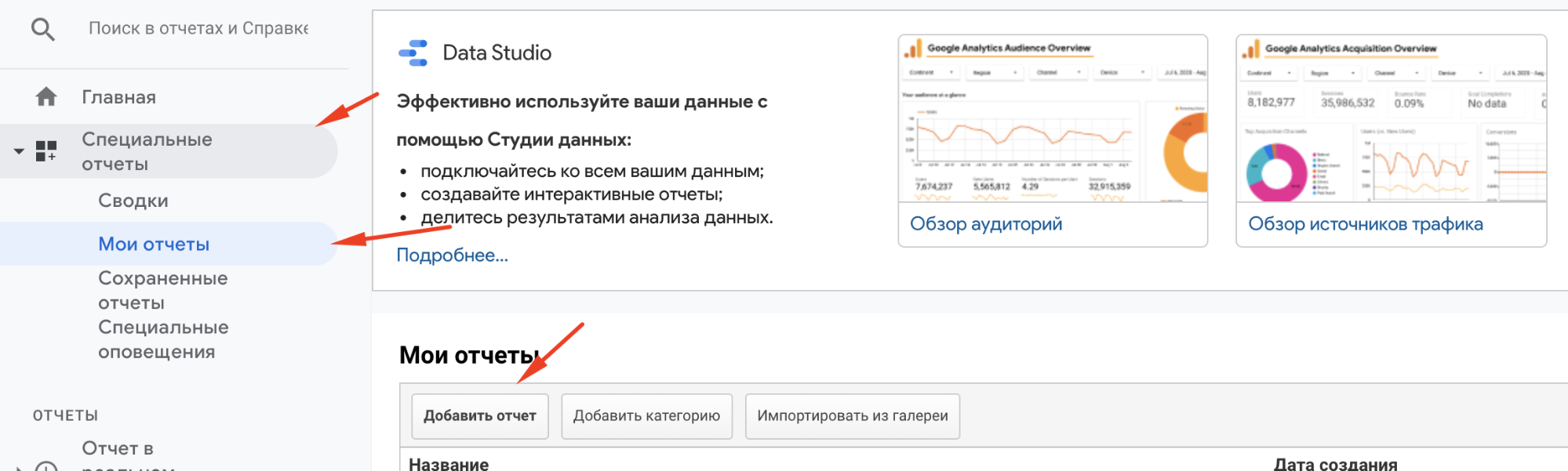
Task: Collapse the Специальные отчеты section arrow
Action: click(x=19, y=150)
